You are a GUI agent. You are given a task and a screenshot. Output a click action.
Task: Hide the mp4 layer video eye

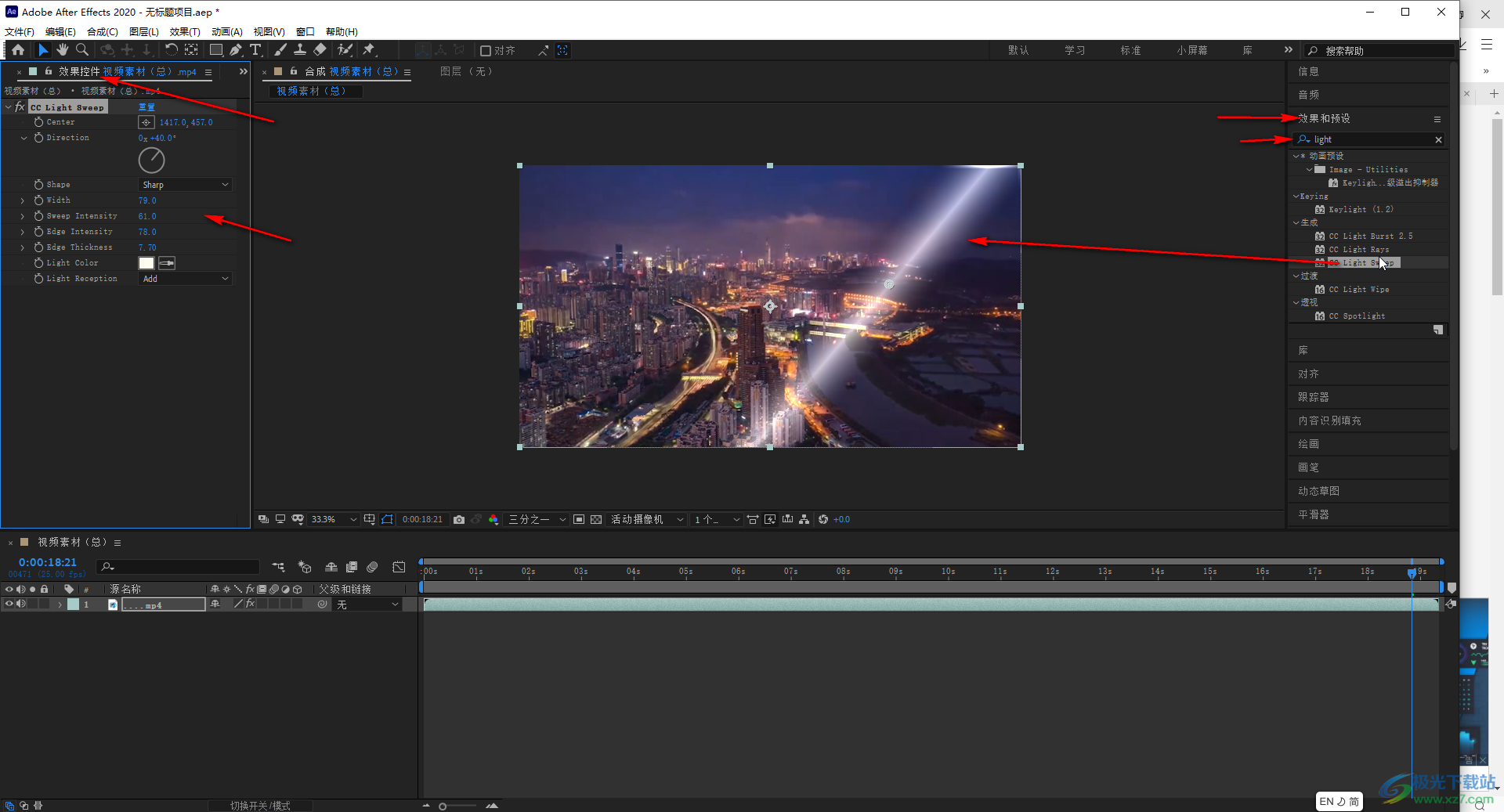pos(9,604)
